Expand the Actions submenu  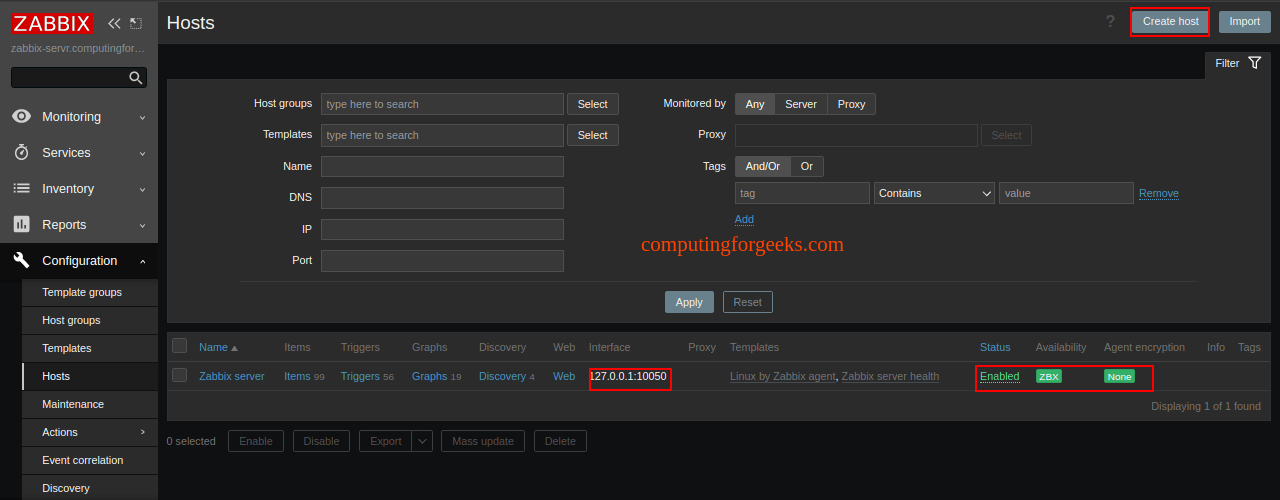click(x=90, y=432)
